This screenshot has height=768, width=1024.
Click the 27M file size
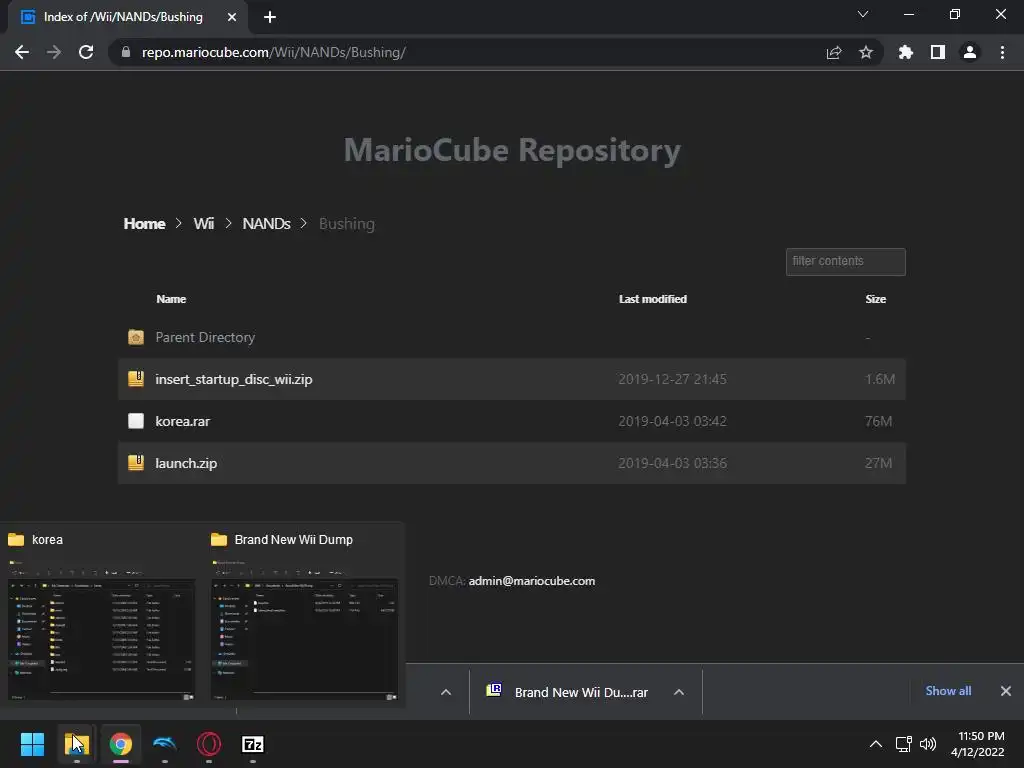point(878,463)
